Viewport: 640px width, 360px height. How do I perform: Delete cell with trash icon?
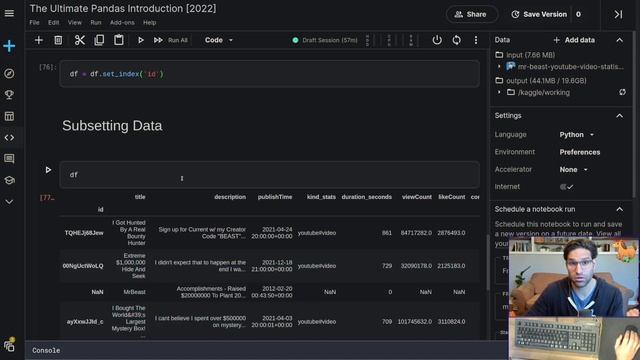click(58, 40)
